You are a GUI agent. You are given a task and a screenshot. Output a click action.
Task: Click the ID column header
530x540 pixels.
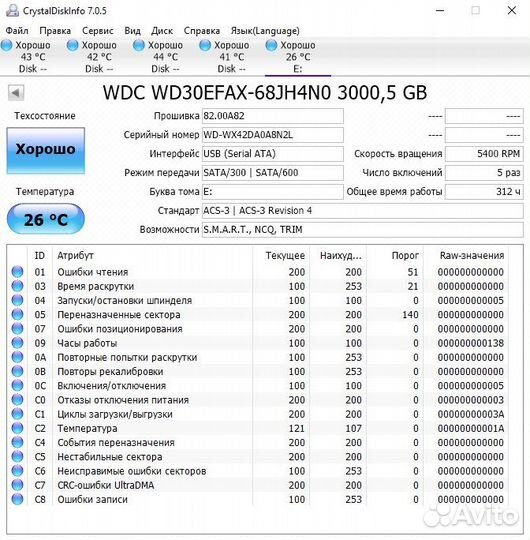40,256
